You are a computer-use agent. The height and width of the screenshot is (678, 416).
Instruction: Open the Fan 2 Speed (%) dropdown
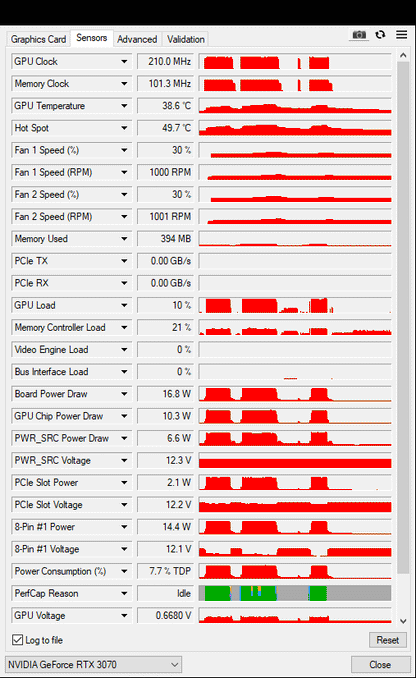(124, 194)
